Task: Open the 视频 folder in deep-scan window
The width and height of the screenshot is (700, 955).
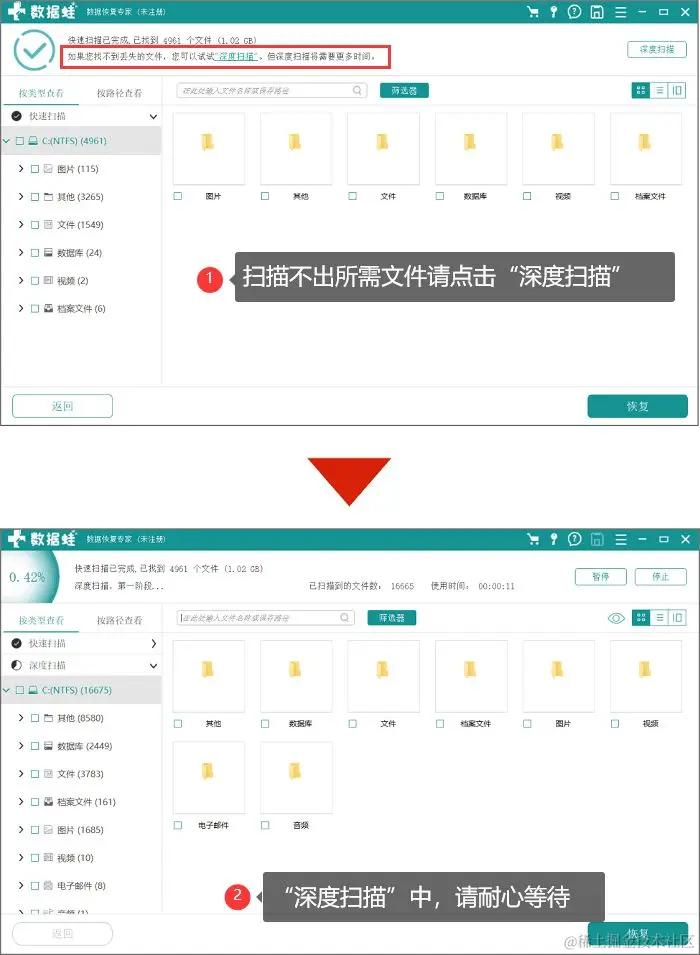Action: [x=645, y=675]
